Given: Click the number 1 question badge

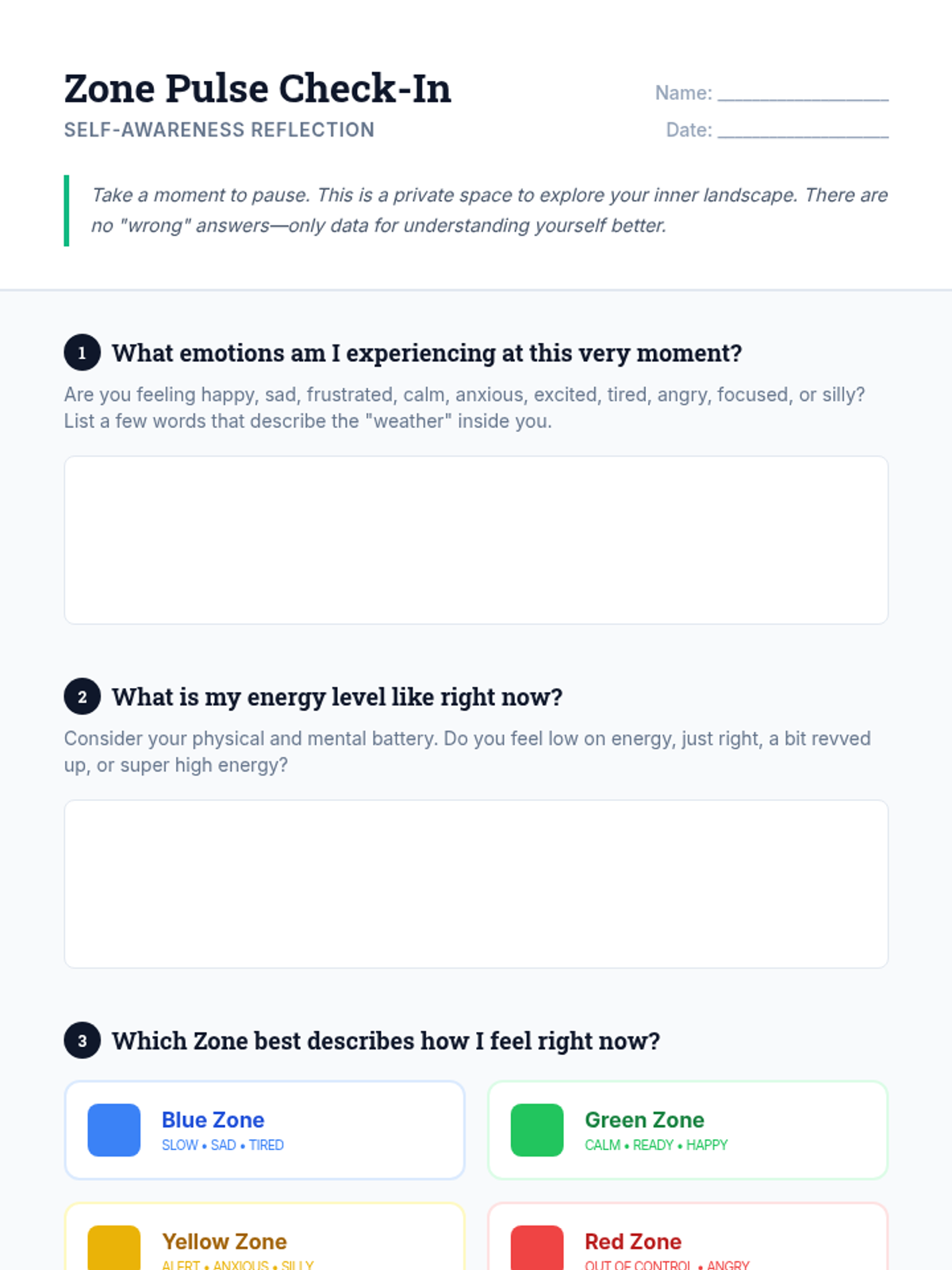Looking at the screenshot, I should tap(82, 352).
